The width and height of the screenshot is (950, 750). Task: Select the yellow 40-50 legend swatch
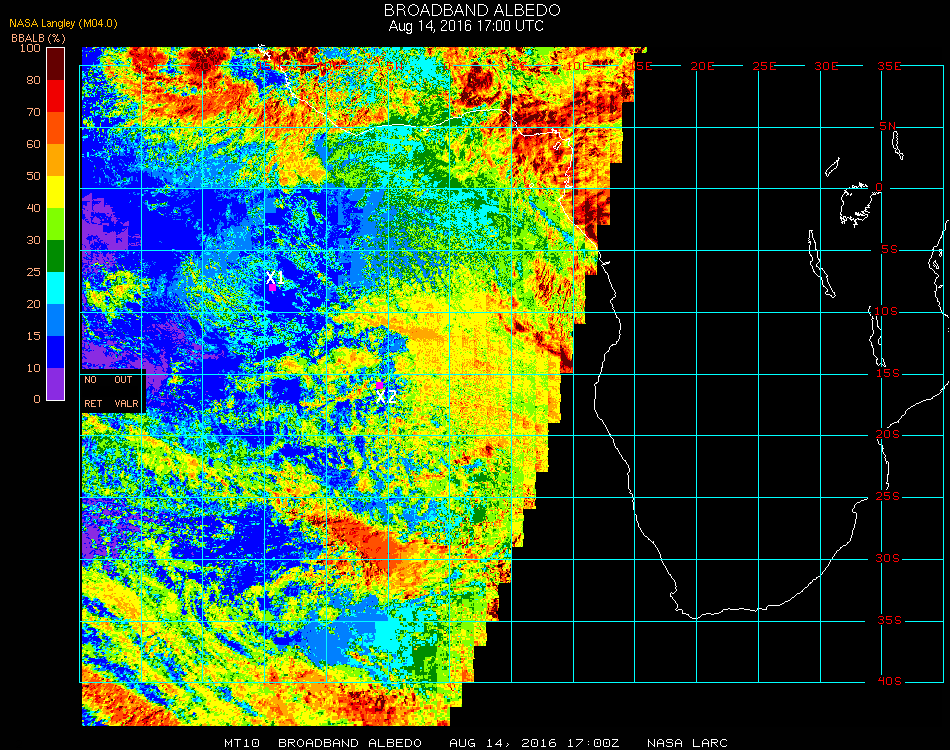(x=55, y=192)
